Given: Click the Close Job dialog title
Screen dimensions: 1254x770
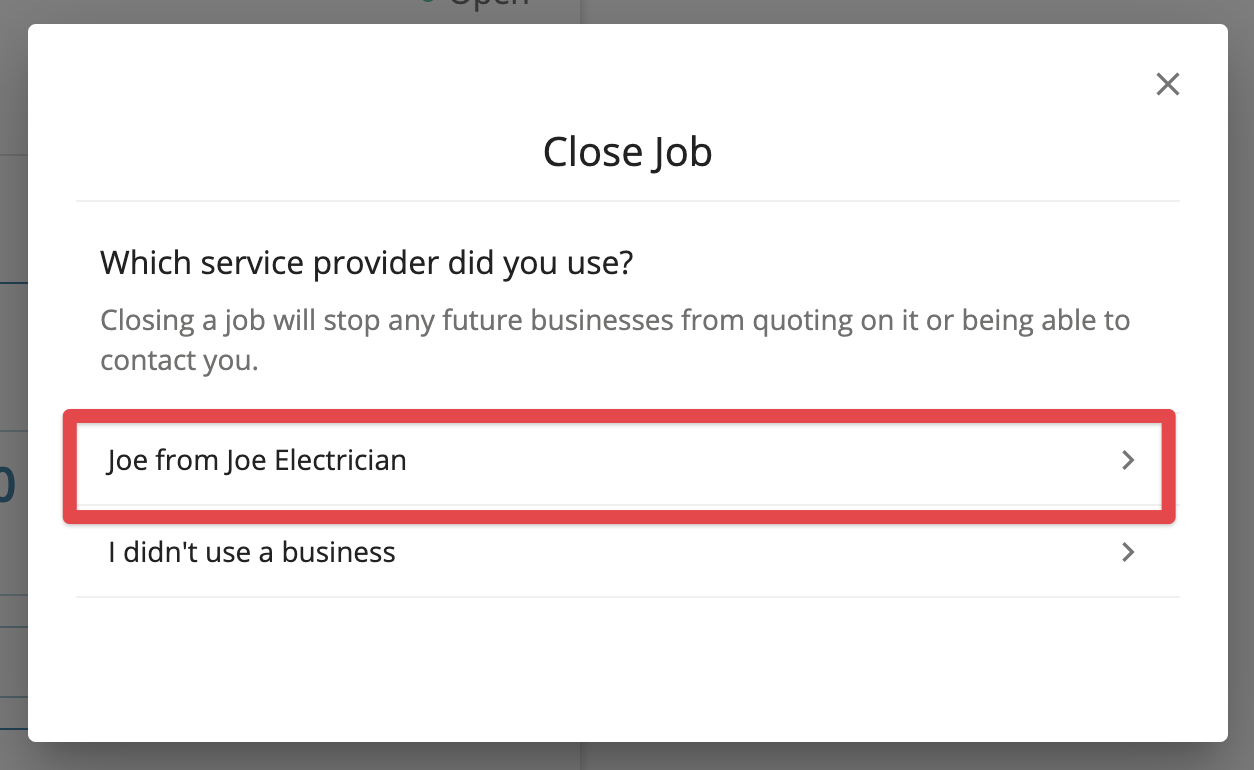Looking at the screenshot, I should [x=627, y=152].
